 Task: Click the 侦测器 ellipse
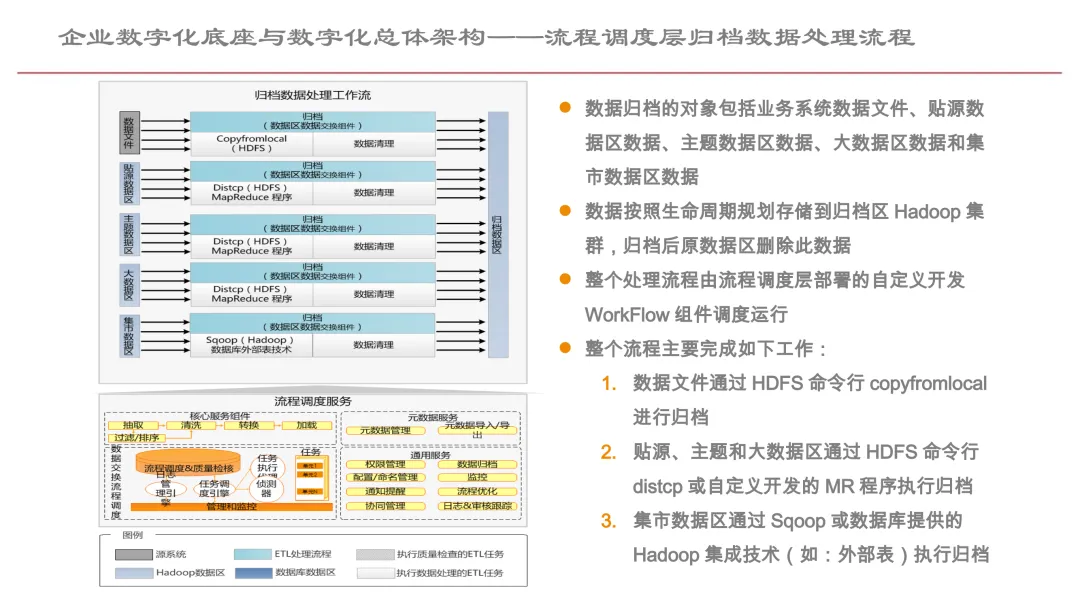[267, 488]
